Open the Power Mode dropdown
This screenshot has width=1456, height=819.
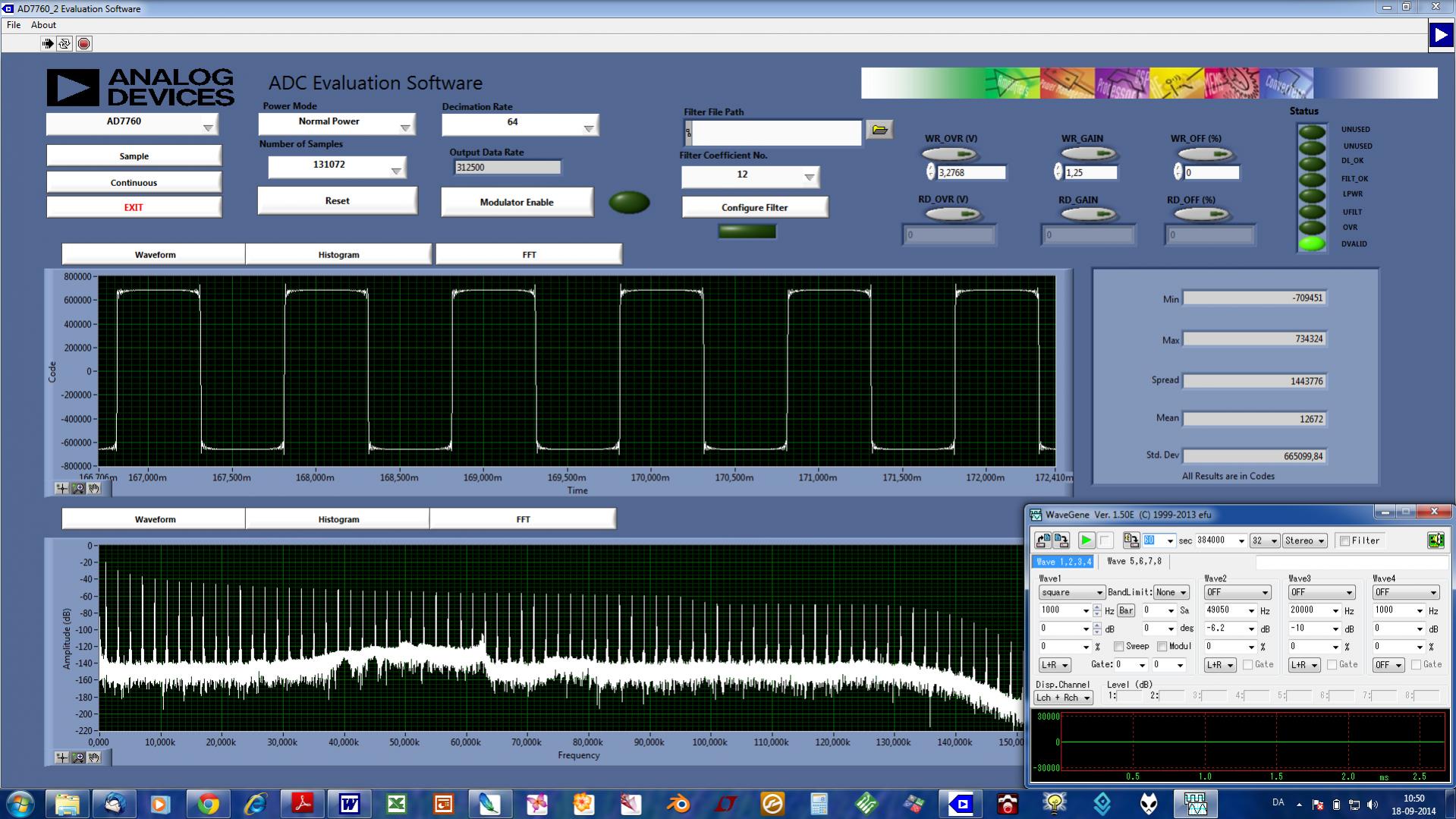(x=337, y=124)
